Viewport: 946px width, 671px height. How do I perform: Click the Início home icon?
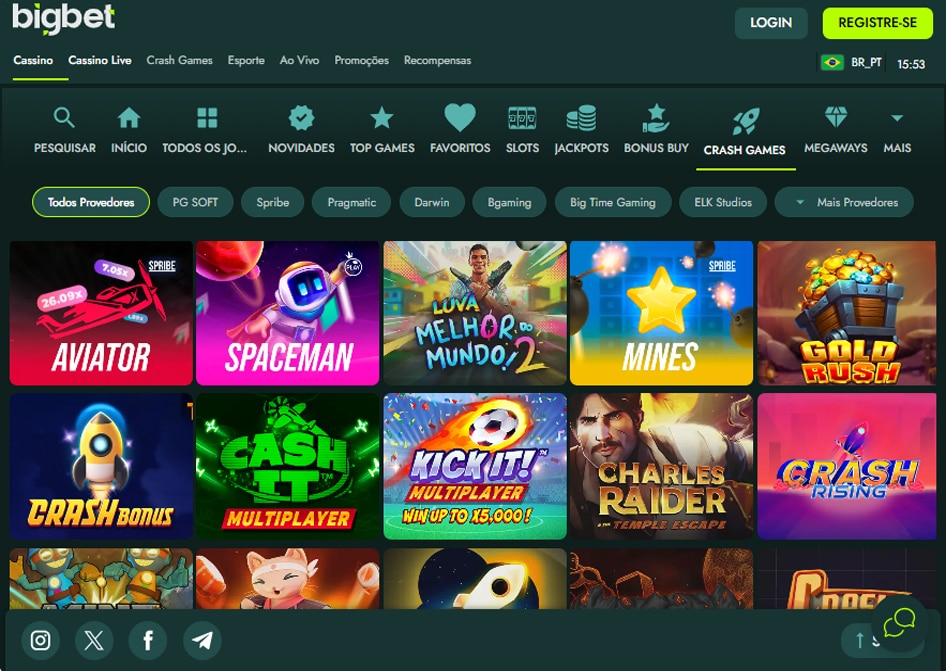click(x=128, y=116)
